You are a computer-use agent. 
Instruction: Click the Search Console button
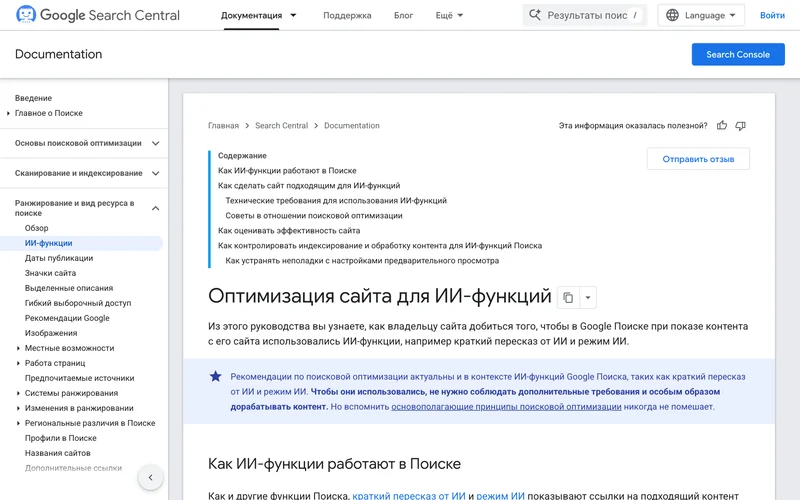[x=738, y=55]
